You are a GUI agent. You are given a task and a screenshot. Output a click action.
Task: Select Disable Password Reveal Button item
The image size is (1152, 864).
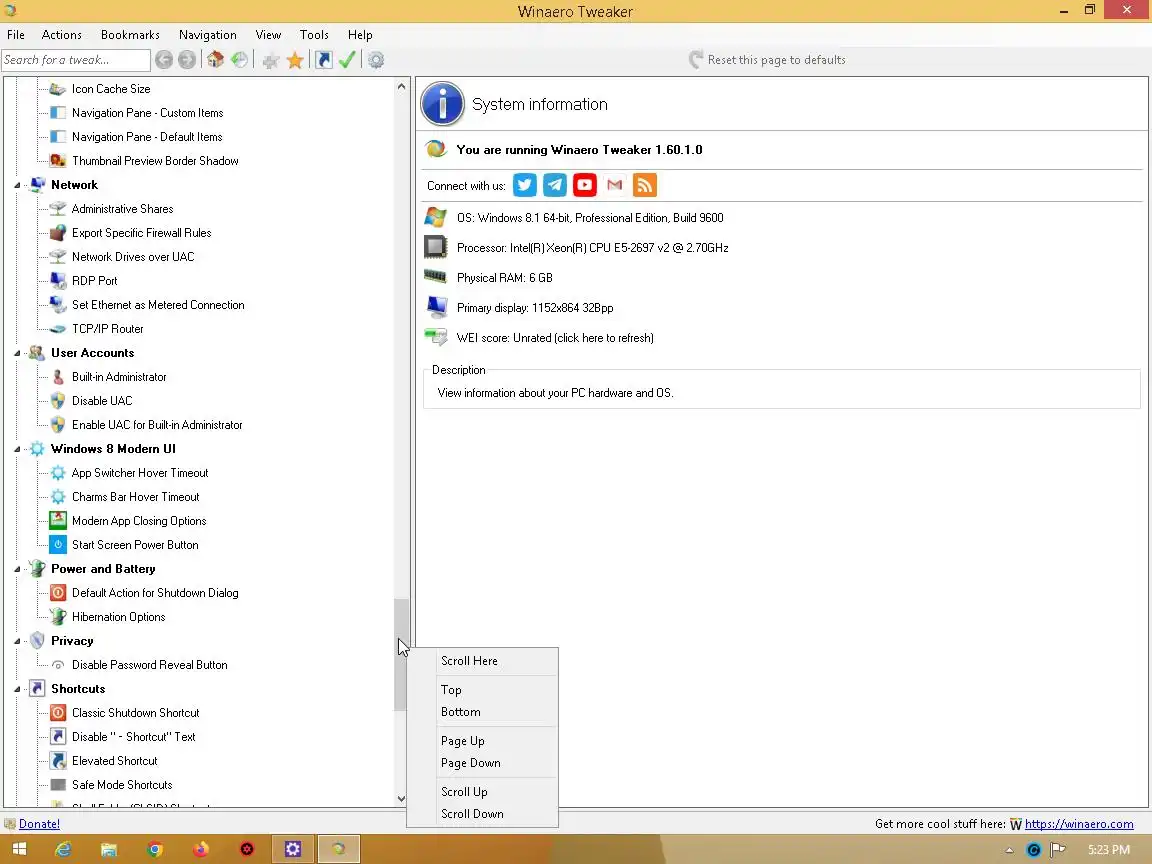click(x=149, y=665)
